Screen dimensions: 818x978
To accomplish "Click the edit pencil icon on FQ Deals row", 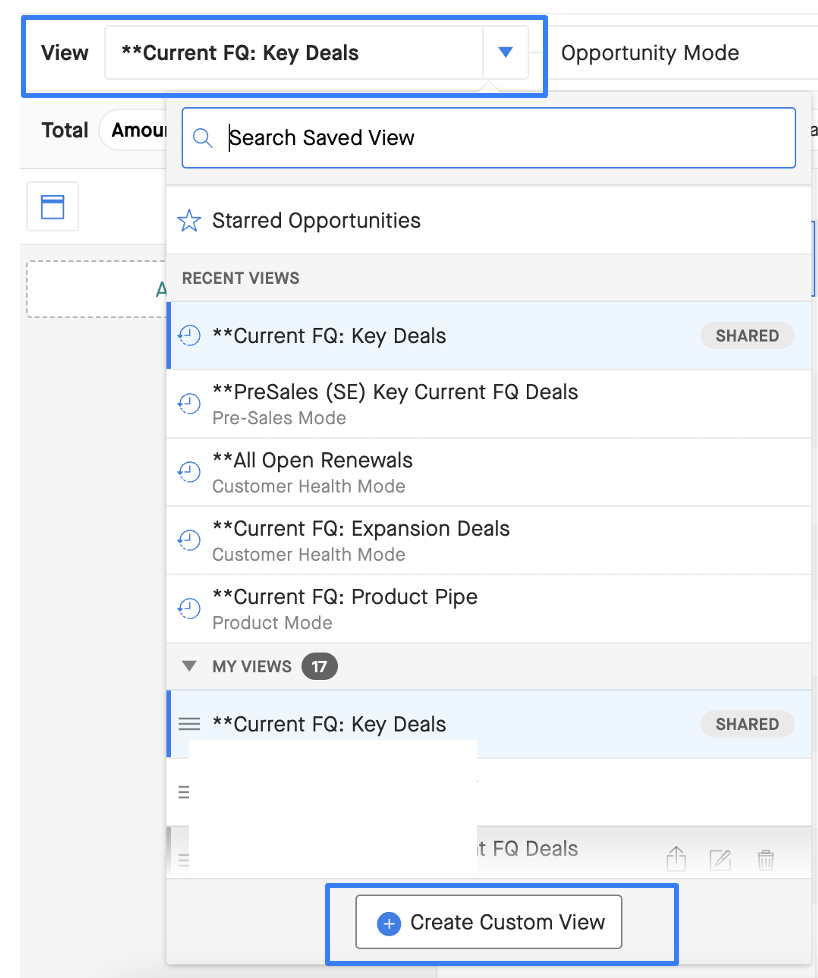I will (721, 859).
